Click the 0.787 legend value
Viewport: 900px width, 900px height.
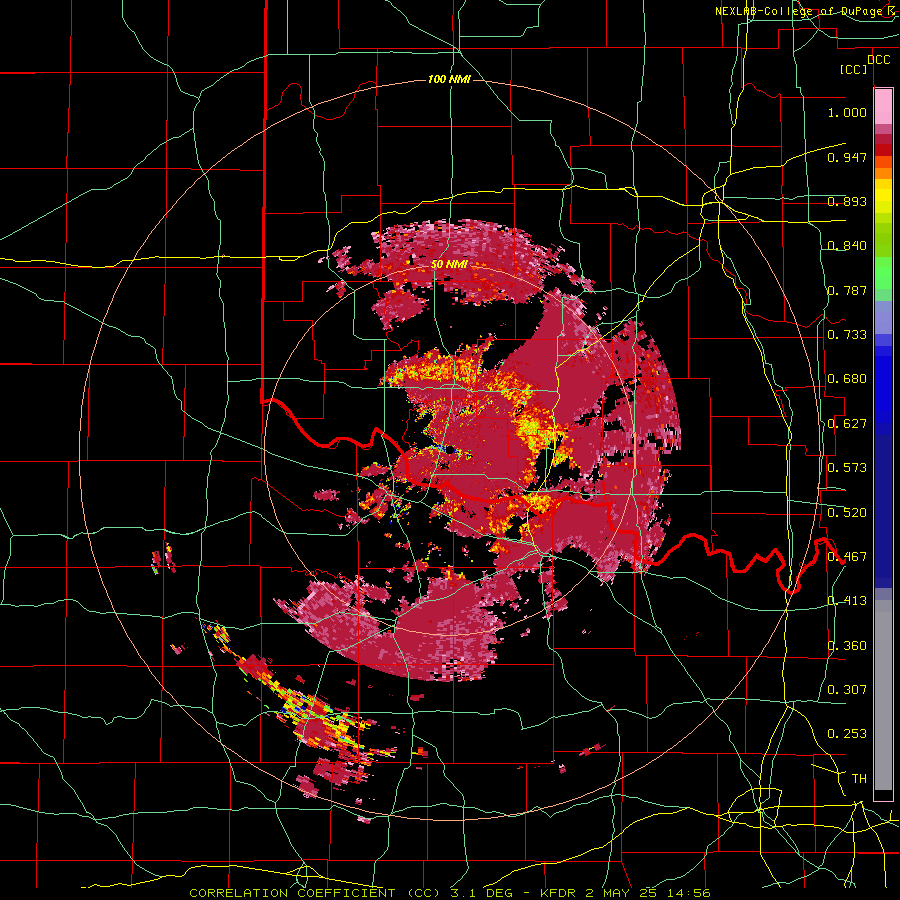[847, 290]
